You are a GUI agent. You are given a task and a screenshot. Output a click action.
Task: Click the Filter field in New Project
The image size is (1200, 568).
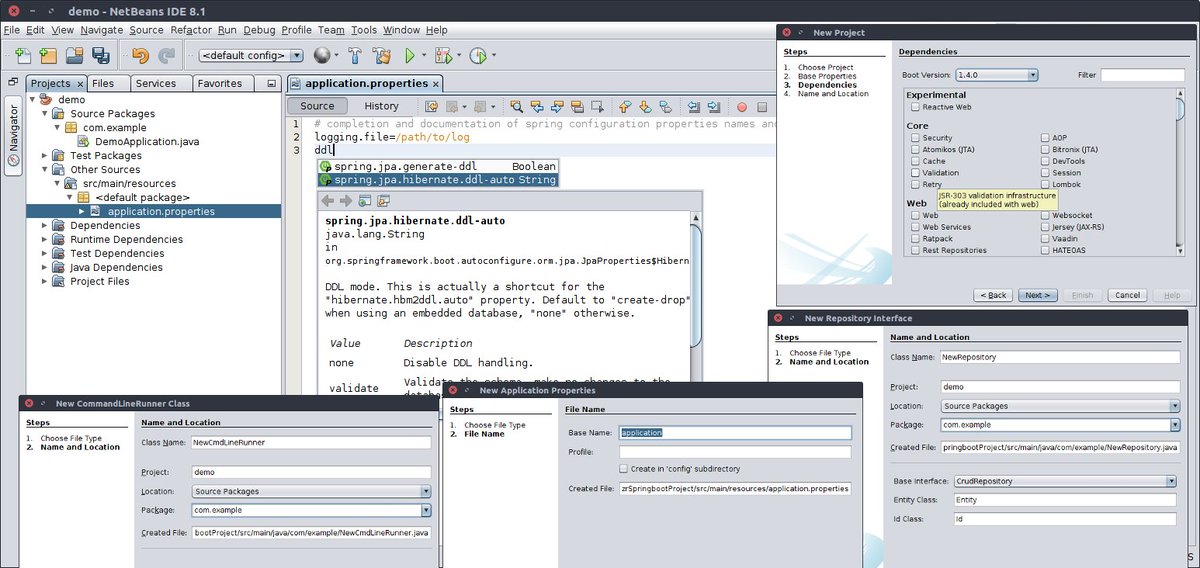tap(1143, 75)
